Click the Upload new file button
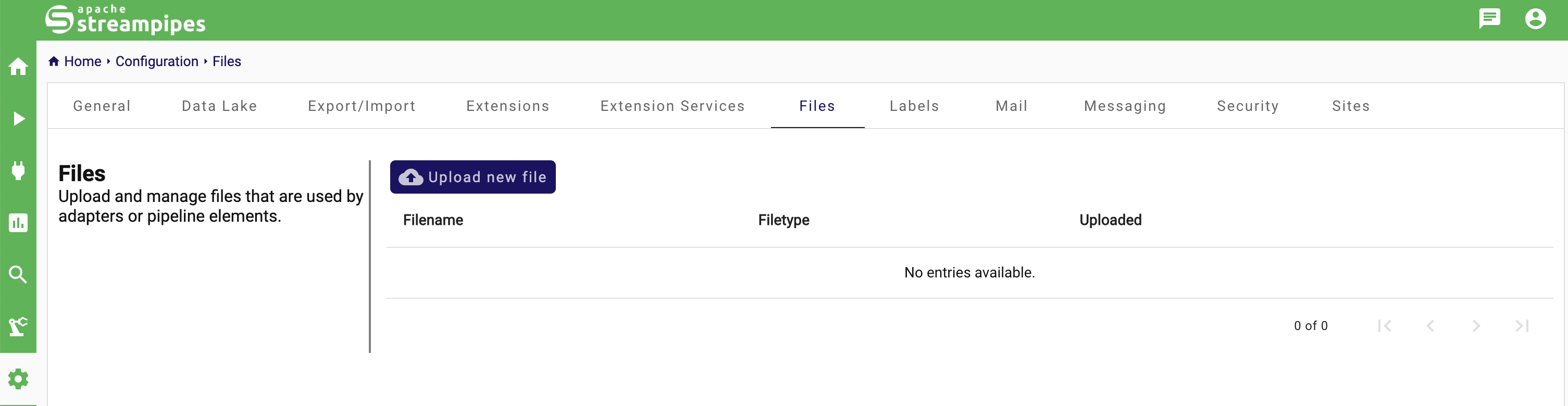 [472, 177]
